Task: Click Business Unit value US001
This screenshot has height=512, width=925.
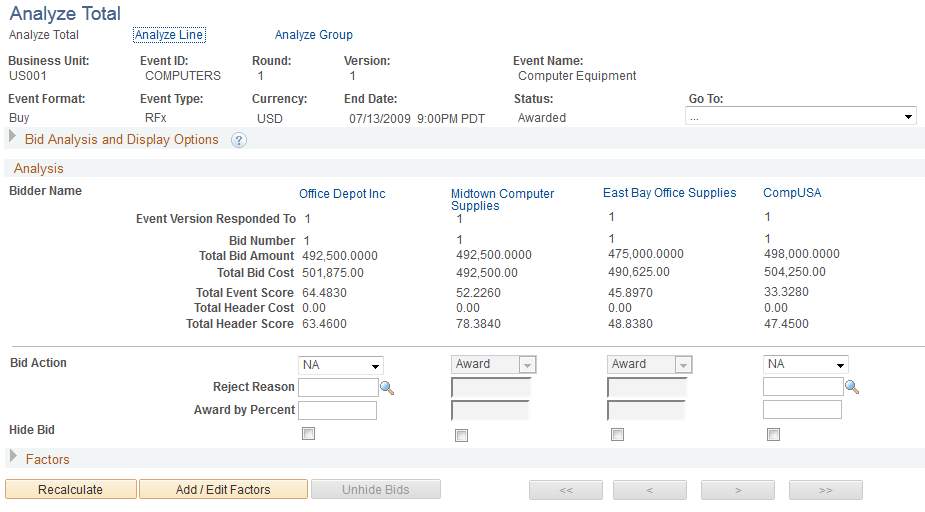Action: point(28,76)
